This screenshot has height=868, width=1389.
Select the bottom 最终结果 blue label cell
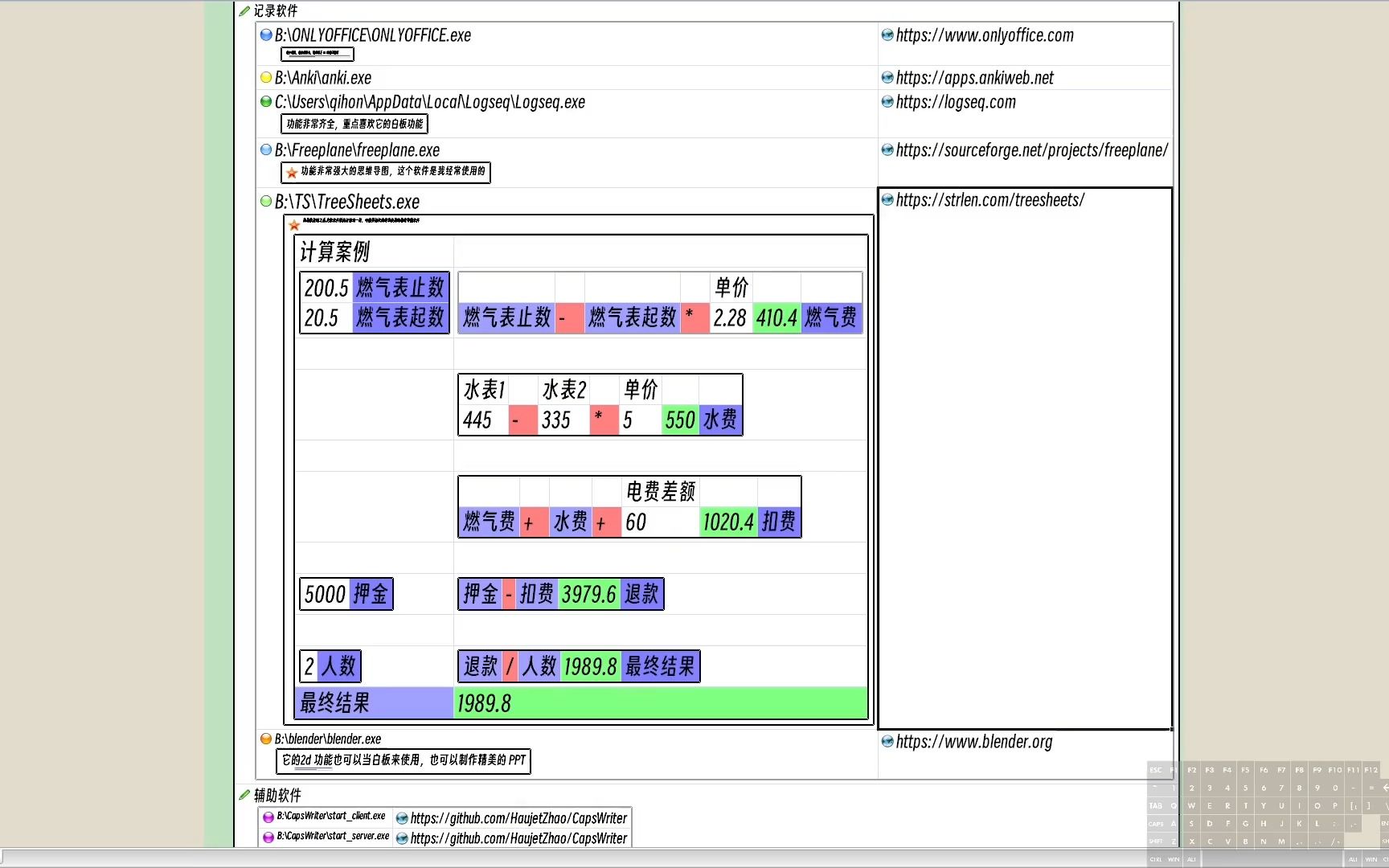374,703
